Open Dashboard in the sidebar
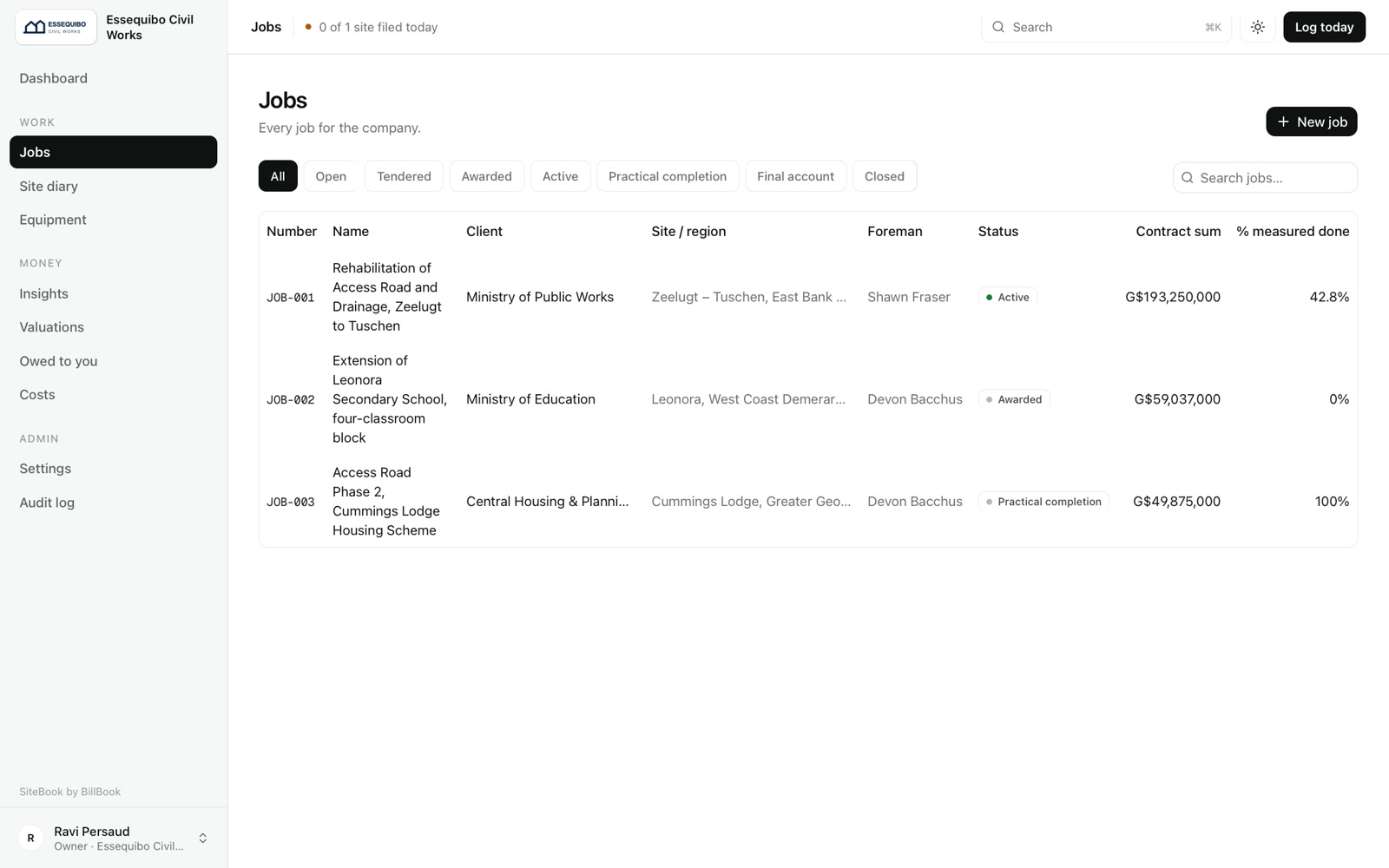The image size is (1389, 868). click(x=113, y=78)
